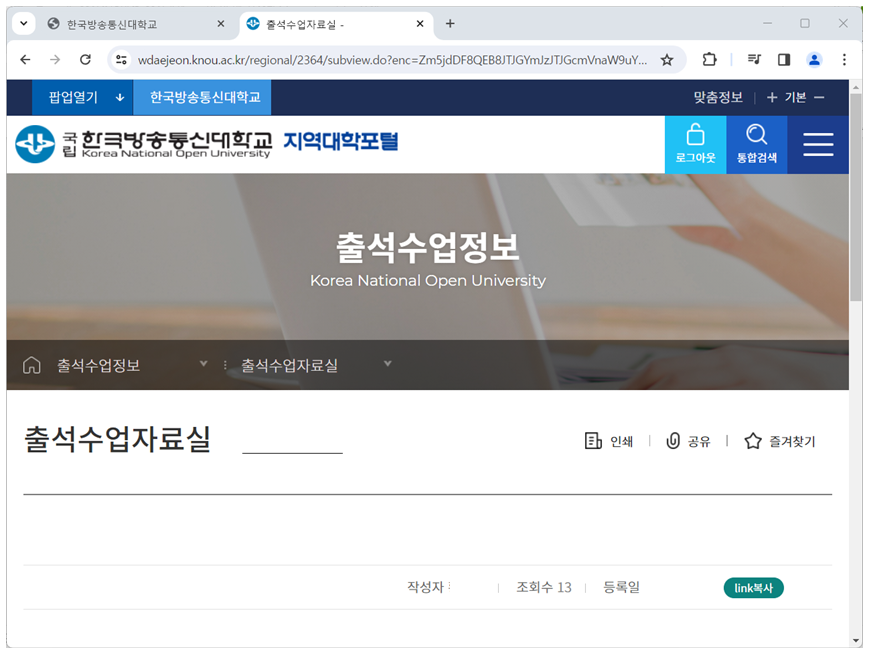Open the Chrome three-dot menu
This screenshot has height=654, width=869.
844,59
